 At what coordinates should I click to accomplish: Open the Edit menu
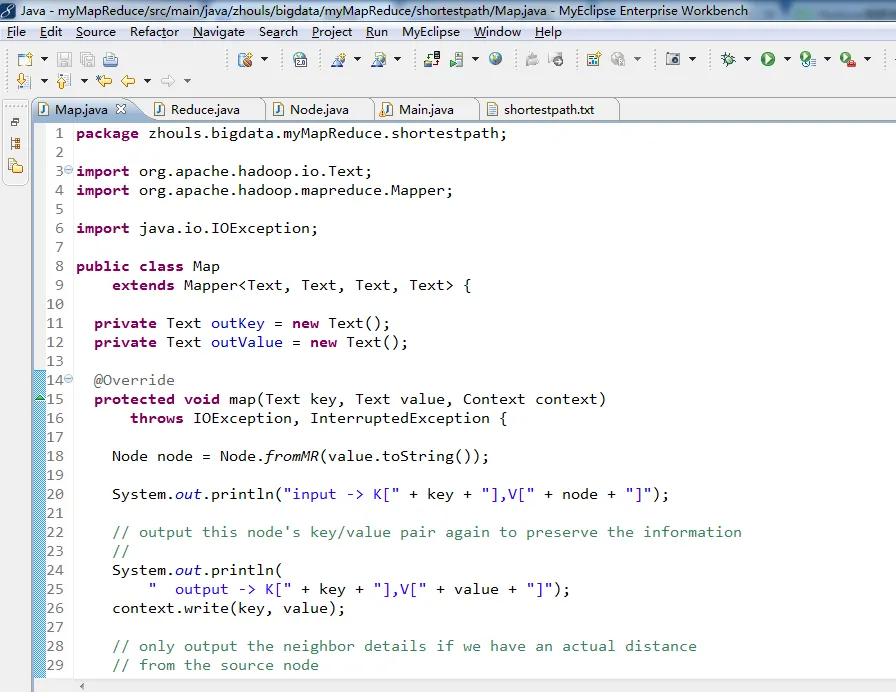coord(51,32)
